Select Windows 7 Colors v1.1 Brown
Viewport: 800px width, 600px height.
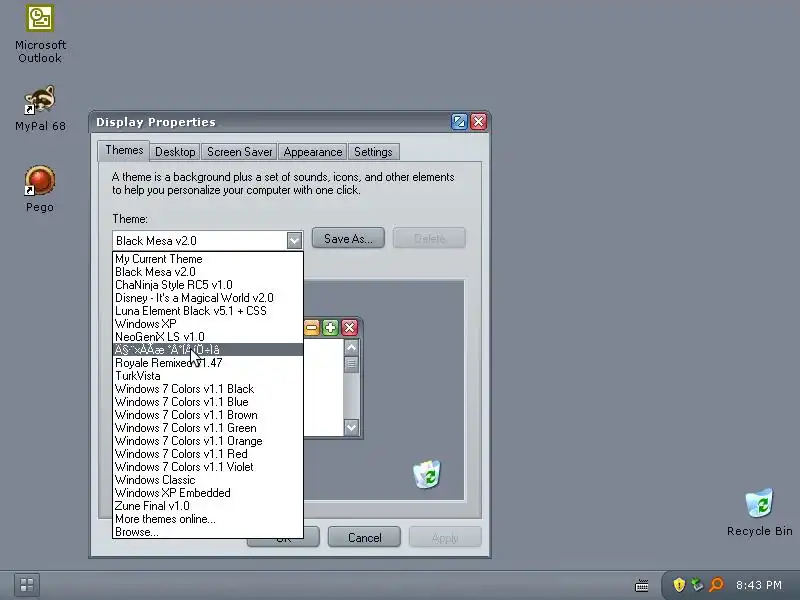(x=208, y=415)
